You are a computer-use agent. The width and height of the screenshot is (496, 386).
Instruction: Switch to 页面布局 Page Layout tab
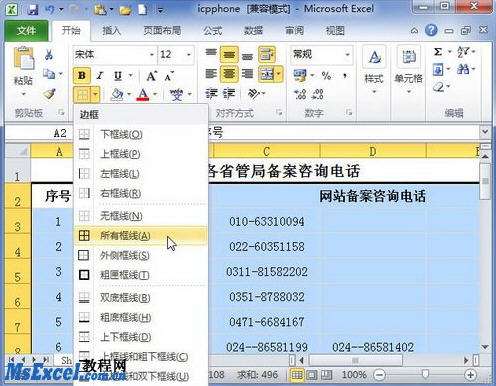tap(162, 31)
